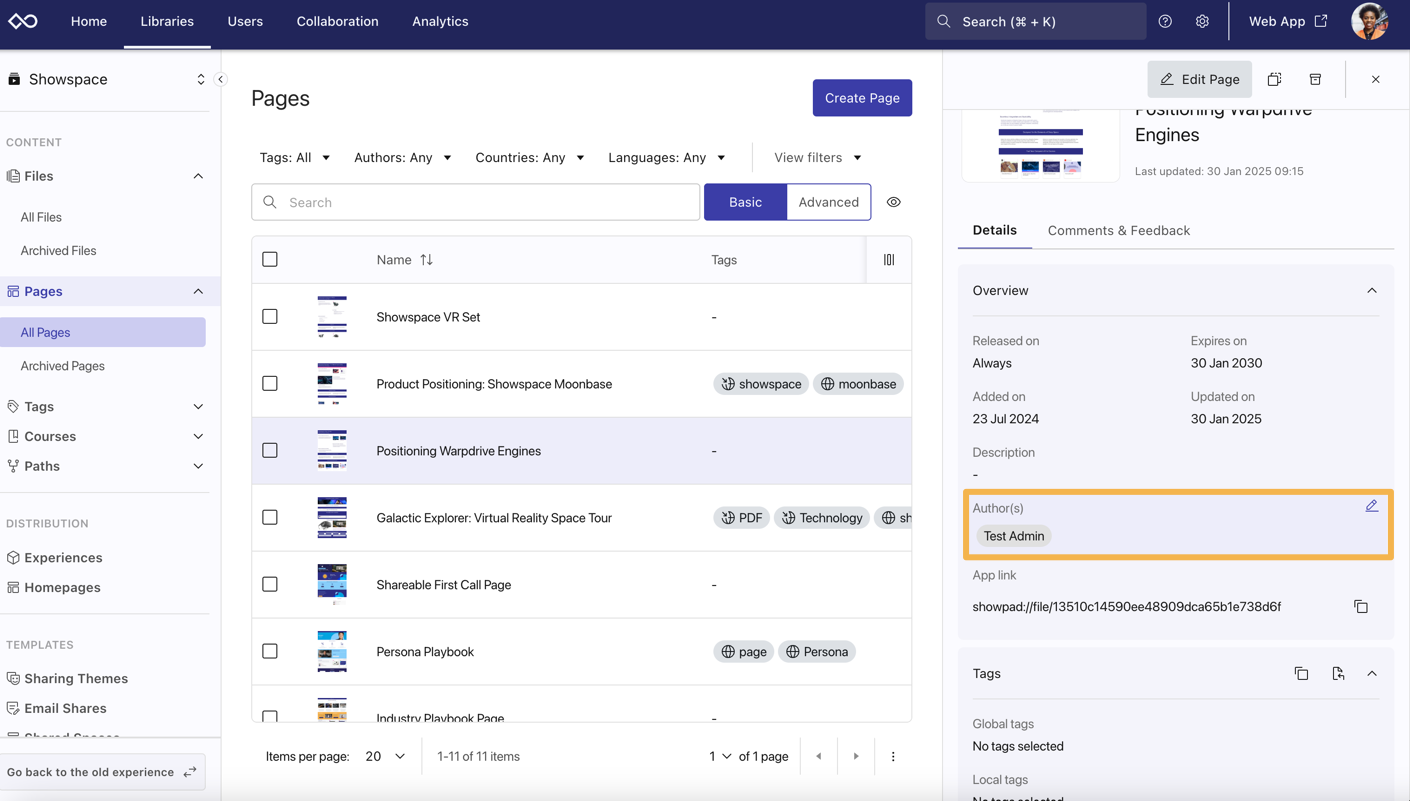Select the Positioning Warpdrive Engines checkbox
Screen dimensions: 1410x801
point(270,451)
